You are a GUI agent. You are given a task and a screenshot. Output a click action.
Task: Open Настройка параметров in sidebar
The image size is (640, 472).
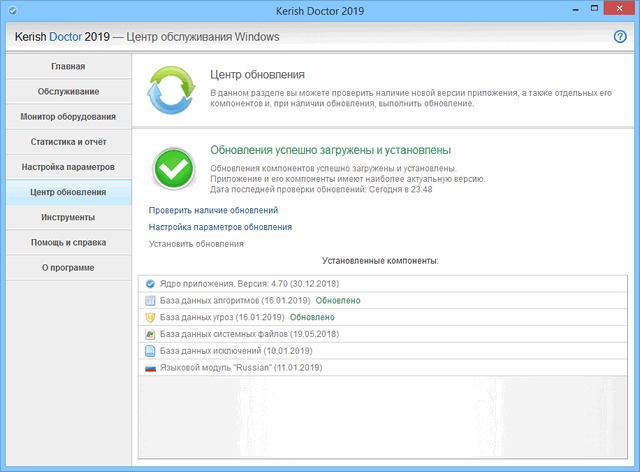point(67,167)
